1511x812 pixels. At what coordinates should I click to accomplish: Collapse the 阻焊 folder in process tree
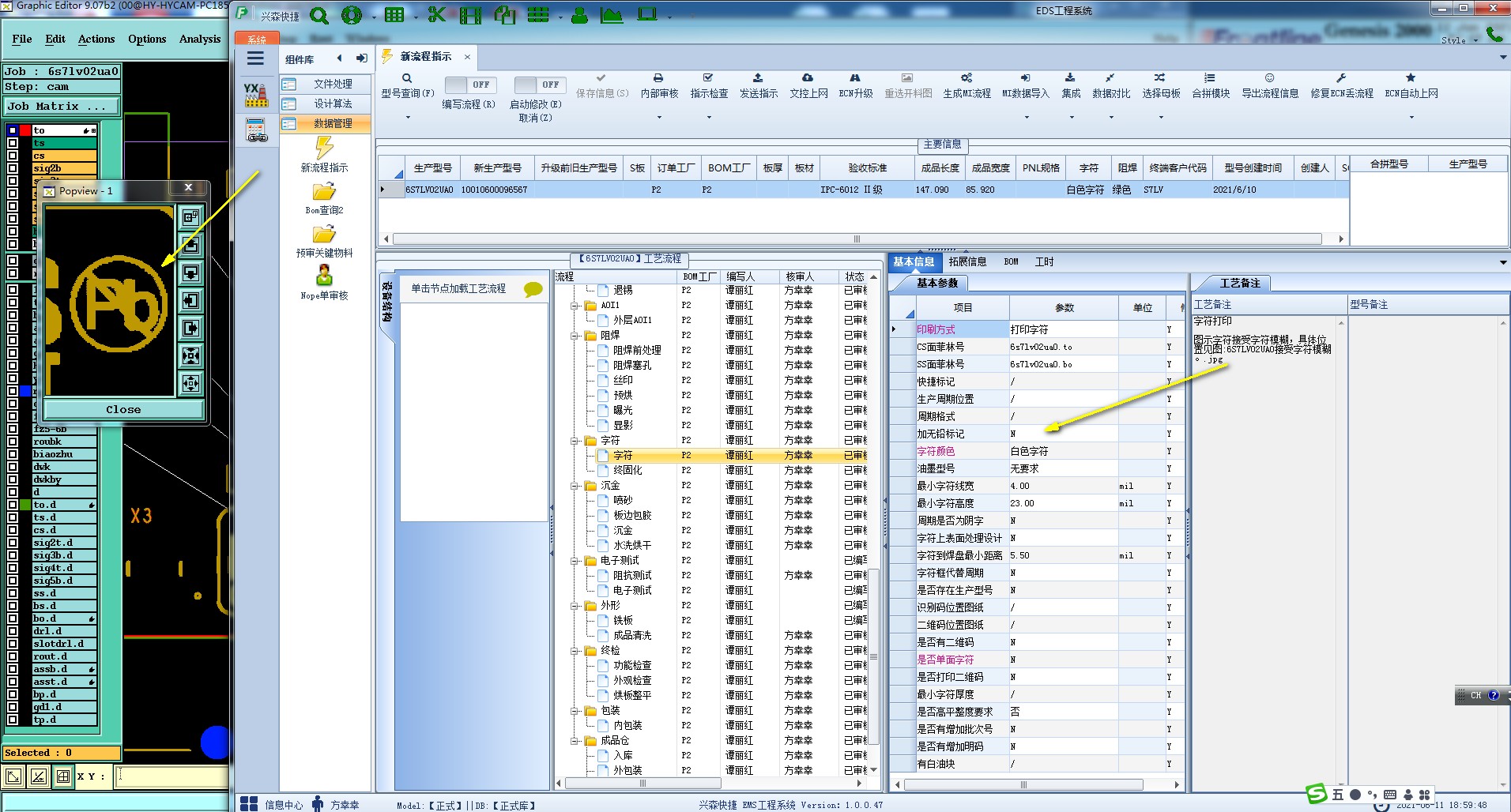click(x=575, y=336)
